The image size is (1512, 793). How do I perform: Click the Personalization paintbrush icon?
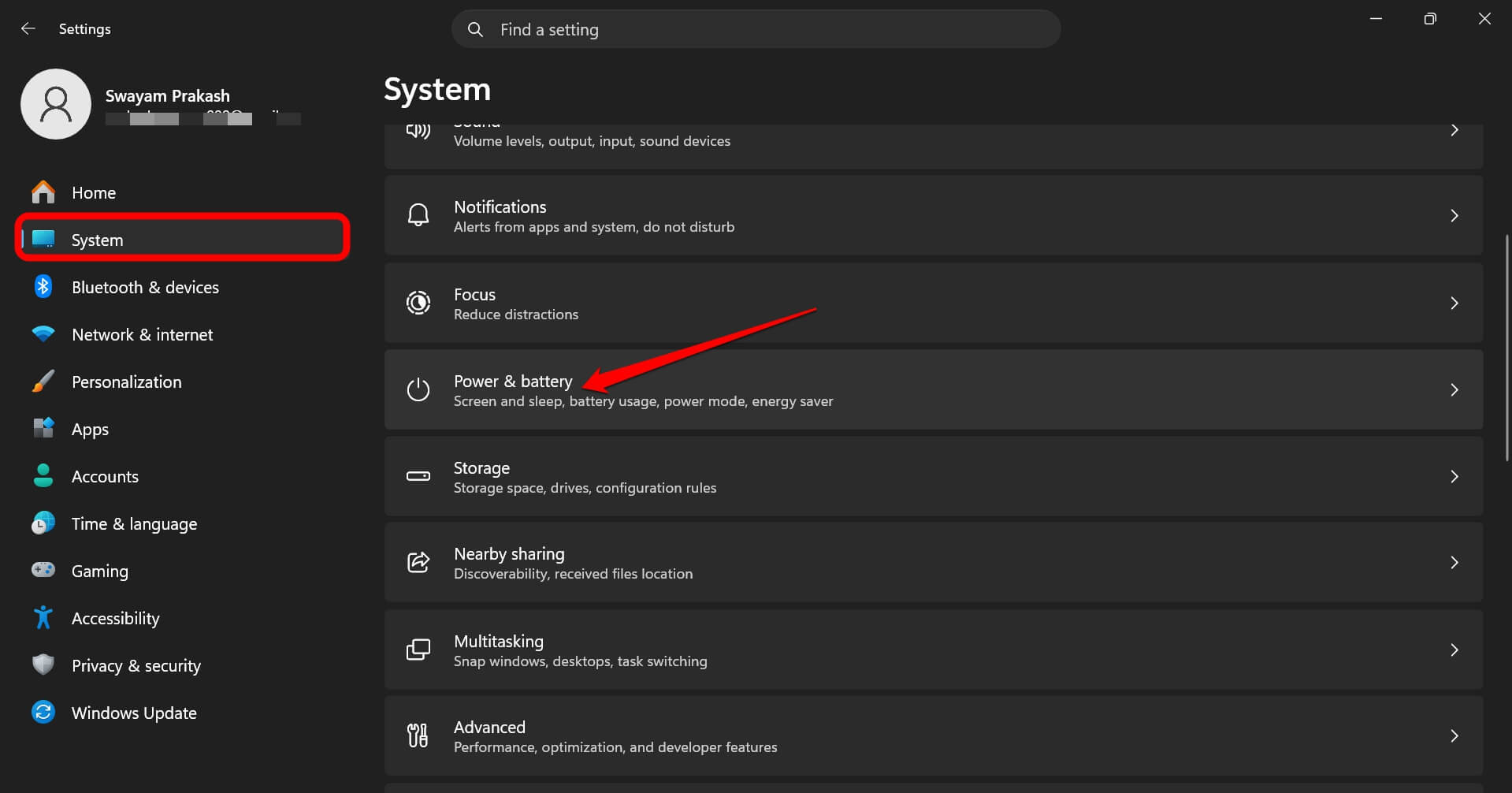pyautogui.click(x=43, y=381)
